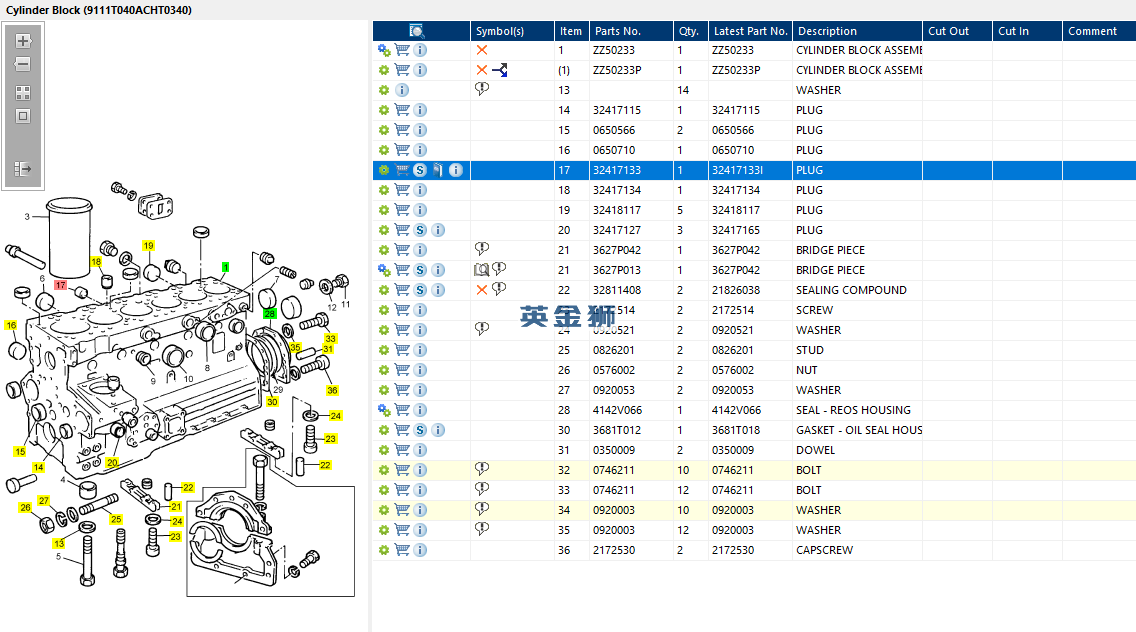
Task: Click the supersession S icon on row 17
Action: (420, 170)
